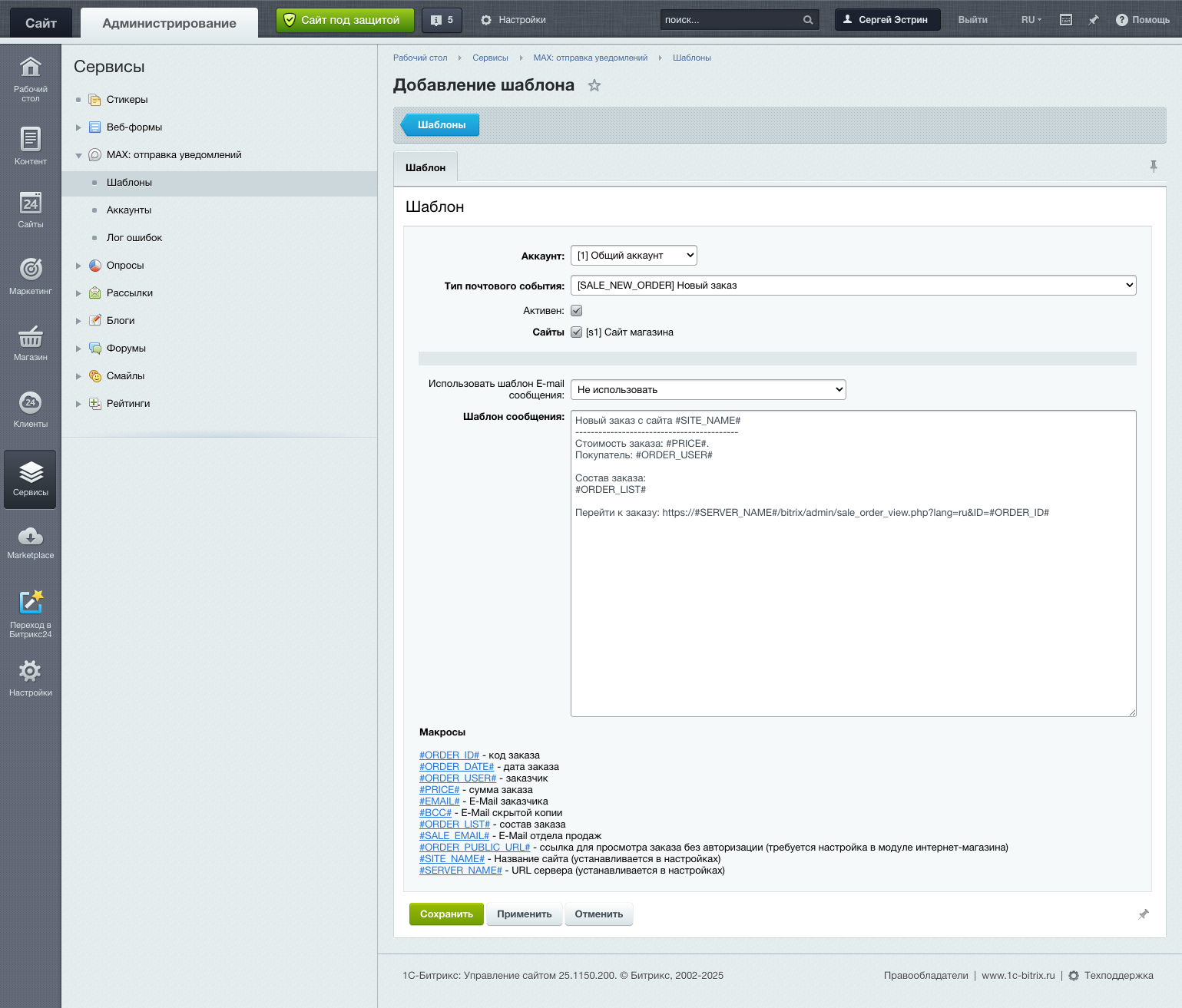Select the Шаблон tab

click(425, 167)
